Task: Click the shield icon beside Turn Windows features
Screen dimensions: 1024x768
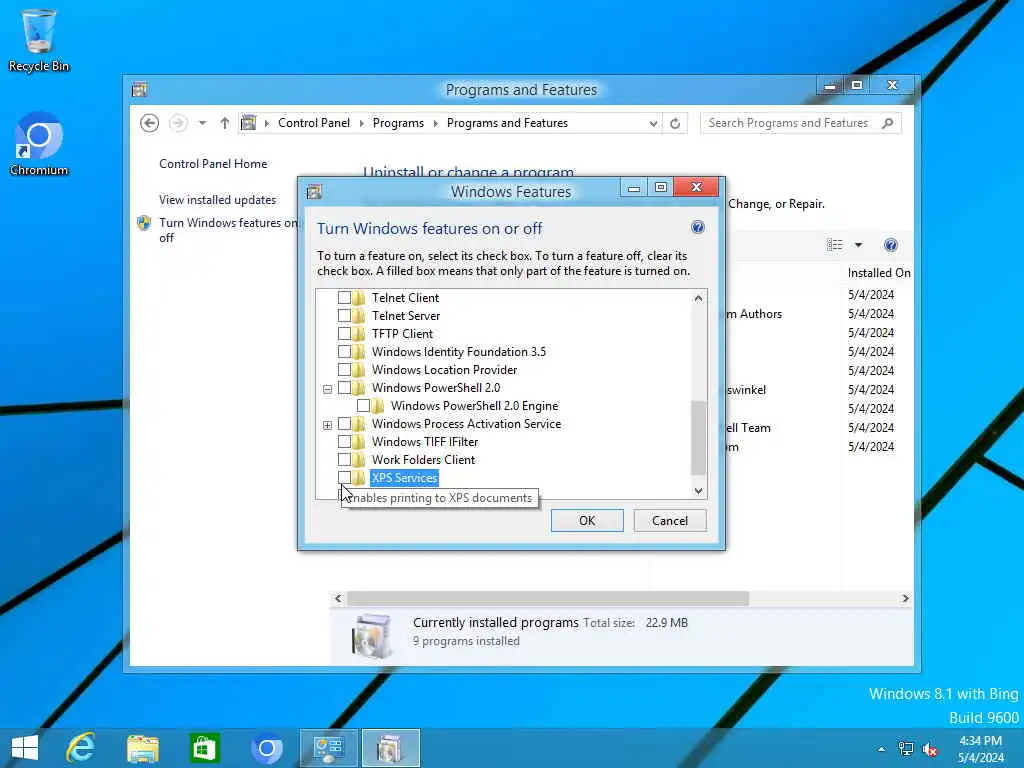Action: coord(144,223)
